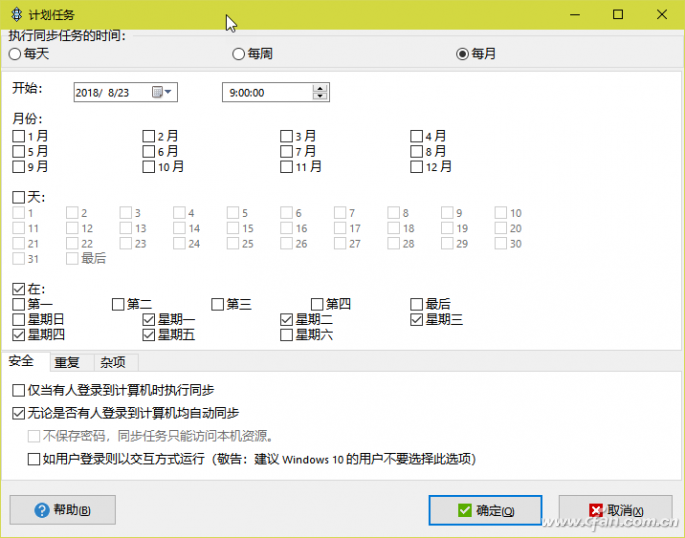Uncheck the 星期一 checkbox
The height and width of the screenshot is (538, 685).
(149, 320)
